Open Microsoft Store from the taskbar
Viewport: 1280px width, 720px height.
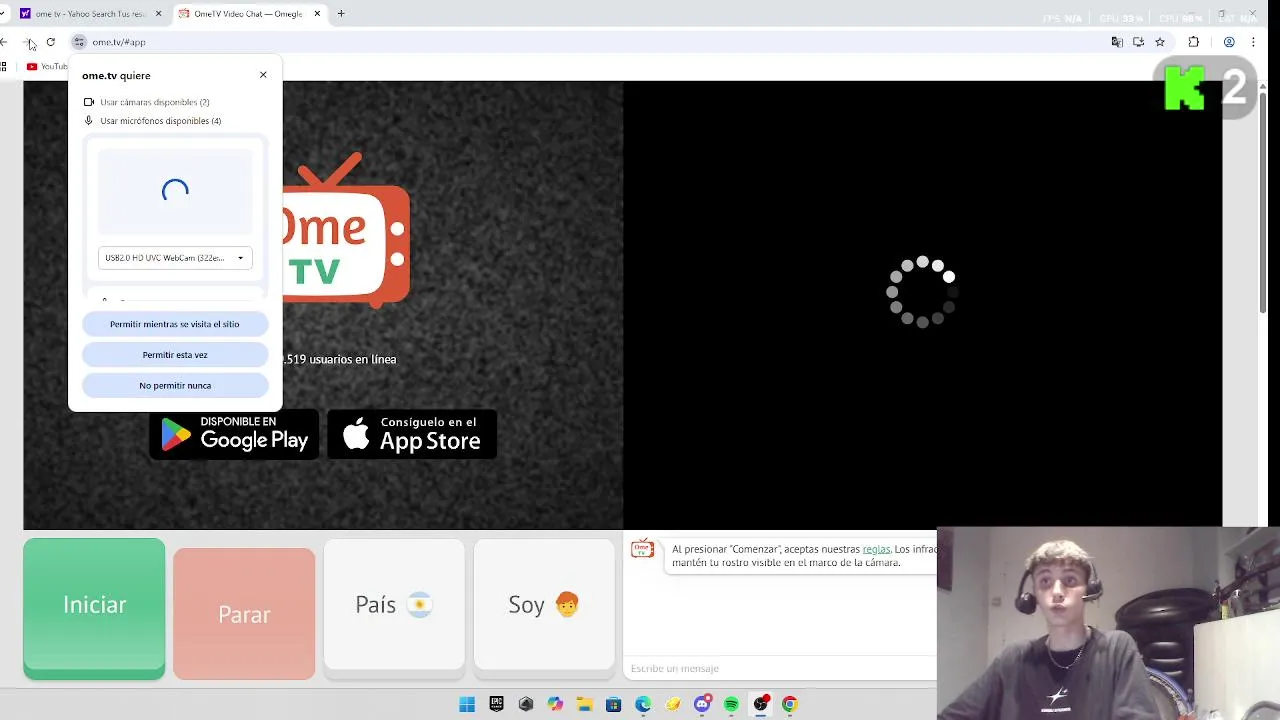[x=613, y=704]
